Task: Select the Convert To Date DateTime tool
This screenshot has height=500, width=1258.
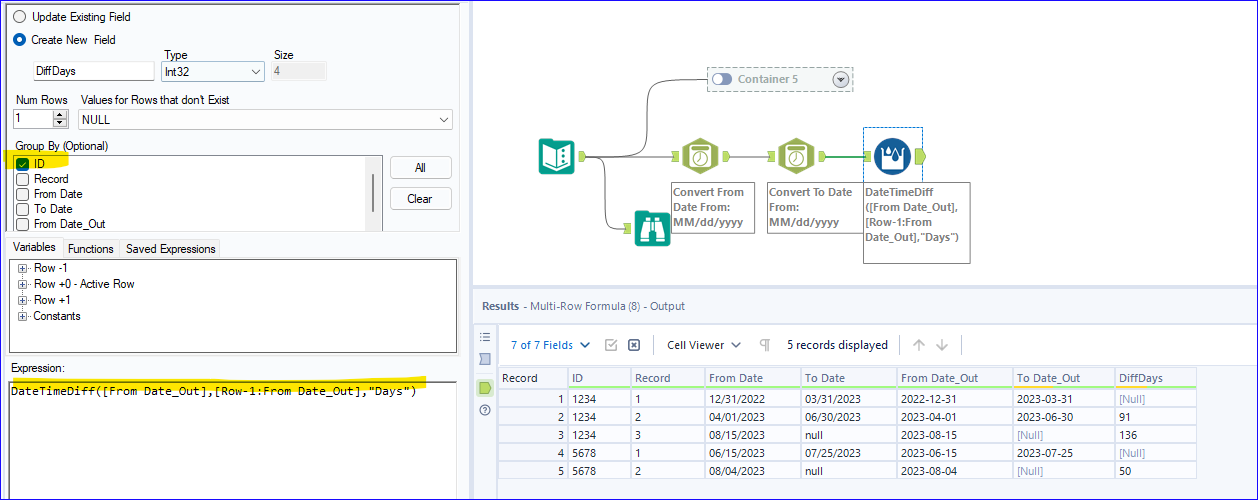Action: coord(795,157)
